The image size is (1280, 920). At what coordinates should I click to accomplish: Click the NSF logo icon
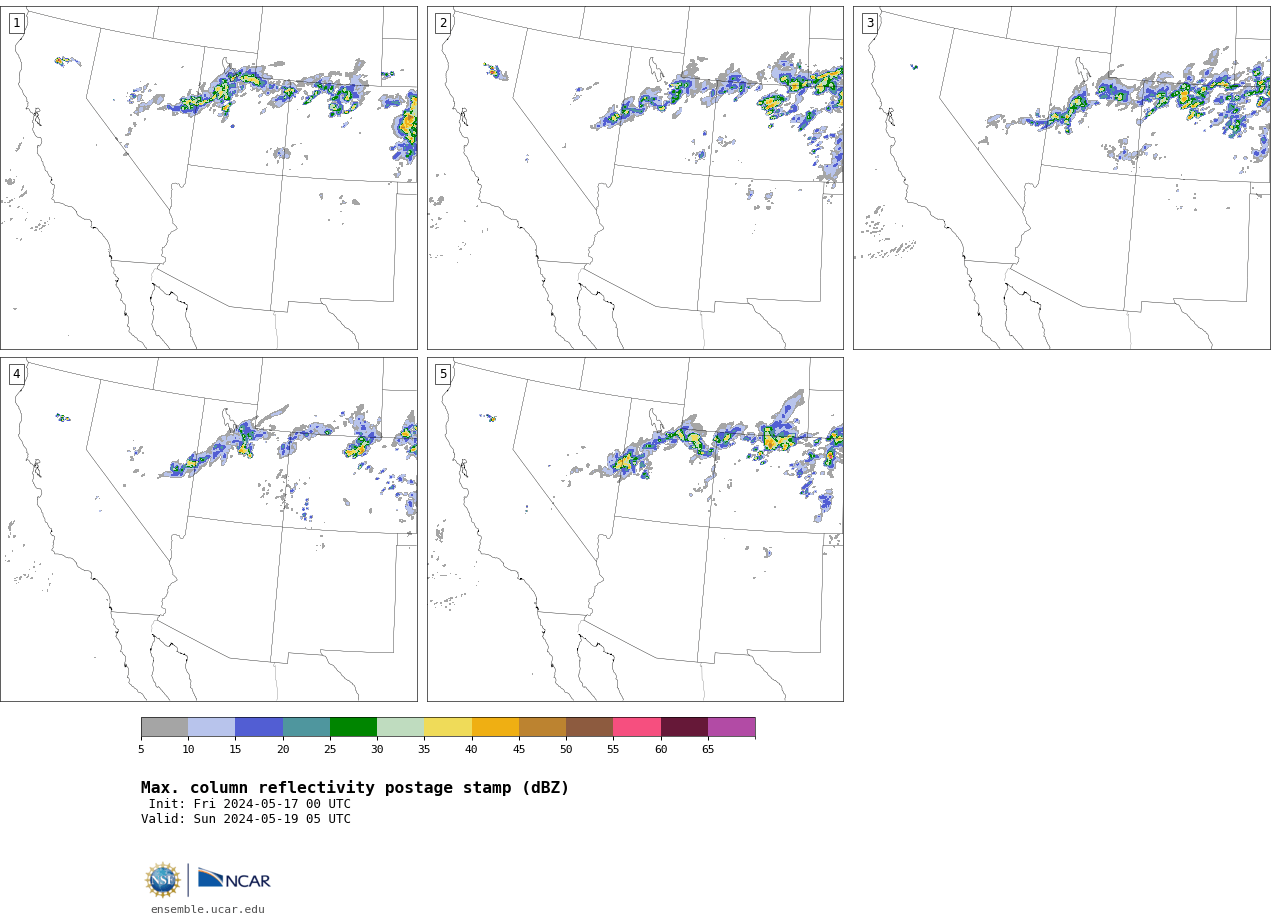pyautogui.click(x=162, y=880)
